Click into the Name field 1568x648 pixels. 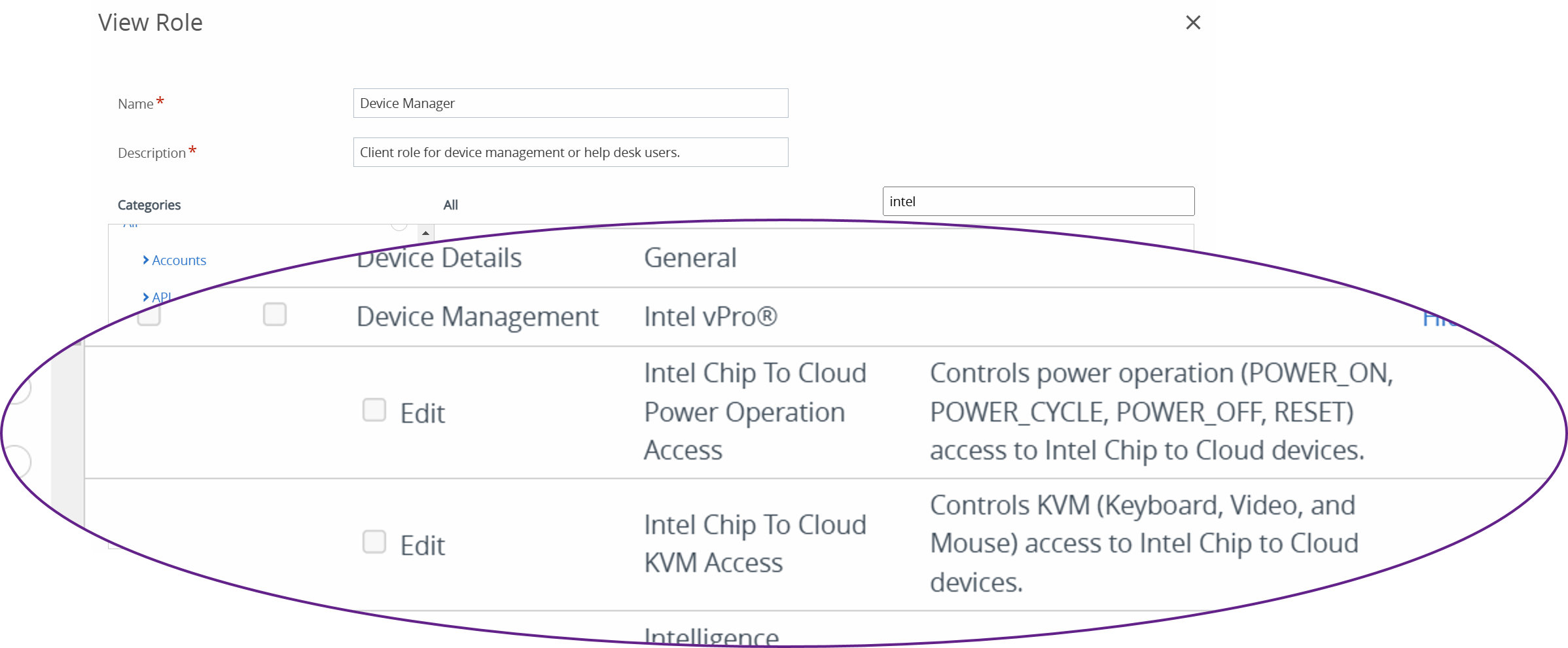coord(570,103)
